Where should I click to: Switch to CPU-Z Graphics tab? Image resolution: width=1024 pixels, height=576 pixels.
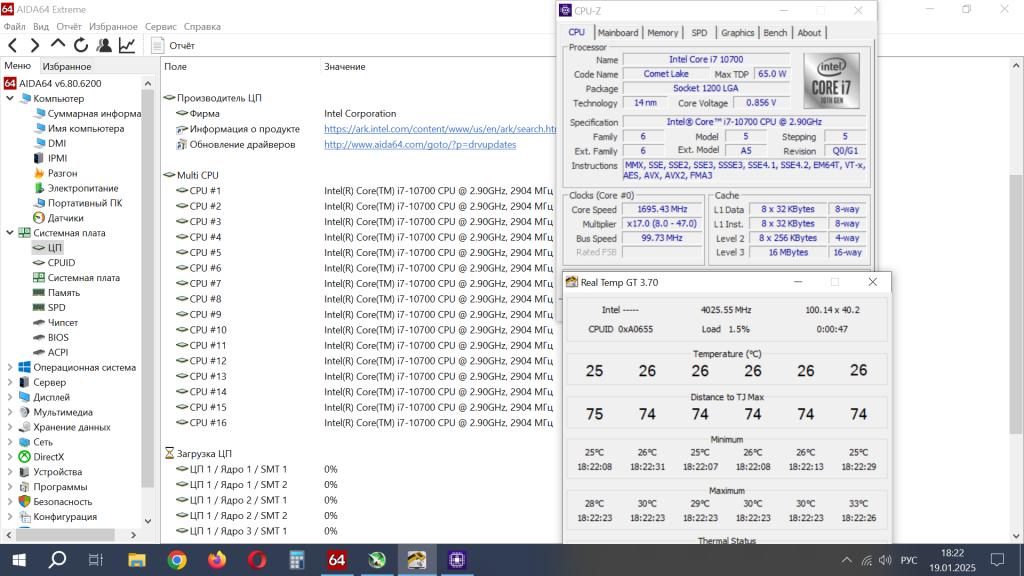pyautogui.click(x=737, y=33)
